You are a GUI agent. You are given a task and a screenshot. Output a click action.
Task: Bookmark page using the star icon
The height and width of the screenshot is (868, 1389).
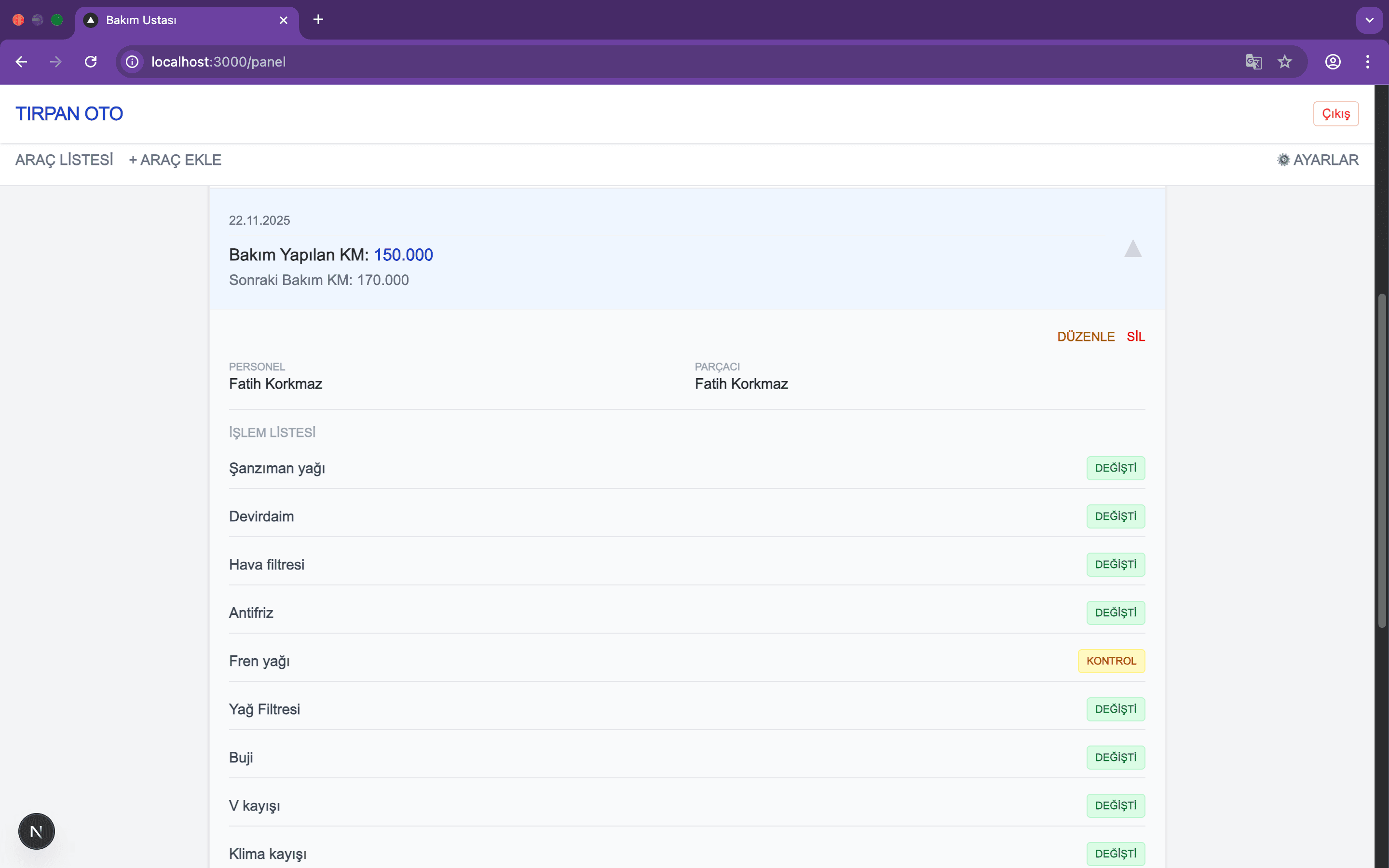point(1284,61)
